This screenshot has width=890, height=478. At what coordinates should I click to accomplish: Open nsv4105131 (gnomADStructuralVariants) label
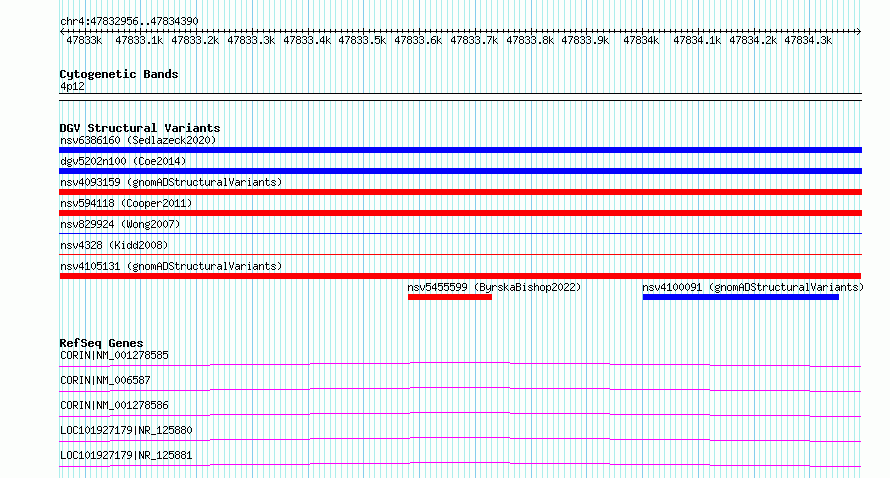click(x=171, y=266)
